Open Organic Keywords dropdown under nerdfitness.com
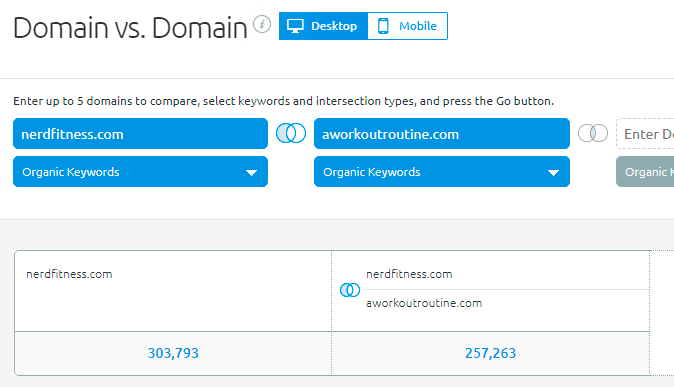 point(141,172)
